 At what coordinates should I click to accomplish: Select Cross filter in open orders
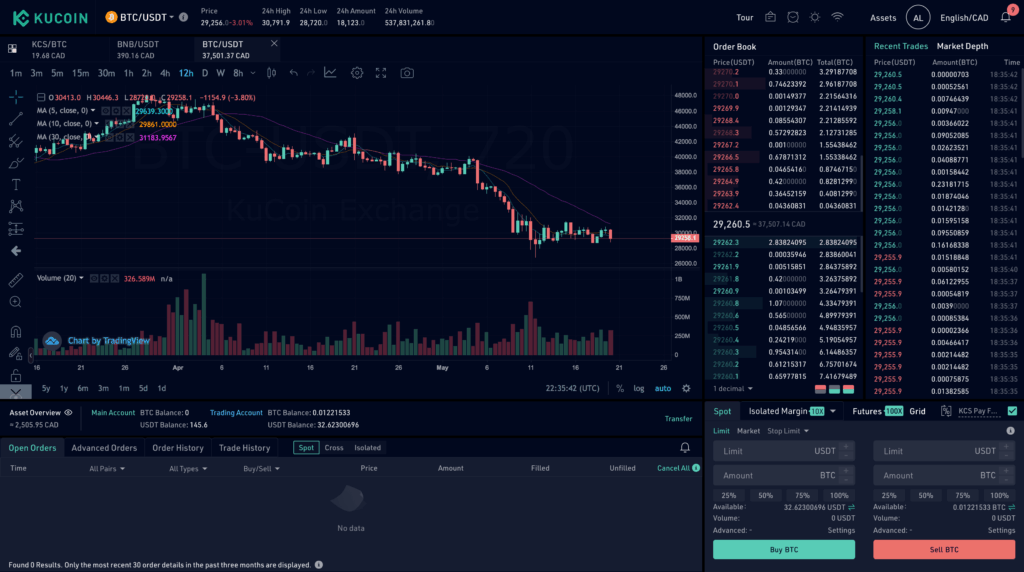tap(334, 448)
